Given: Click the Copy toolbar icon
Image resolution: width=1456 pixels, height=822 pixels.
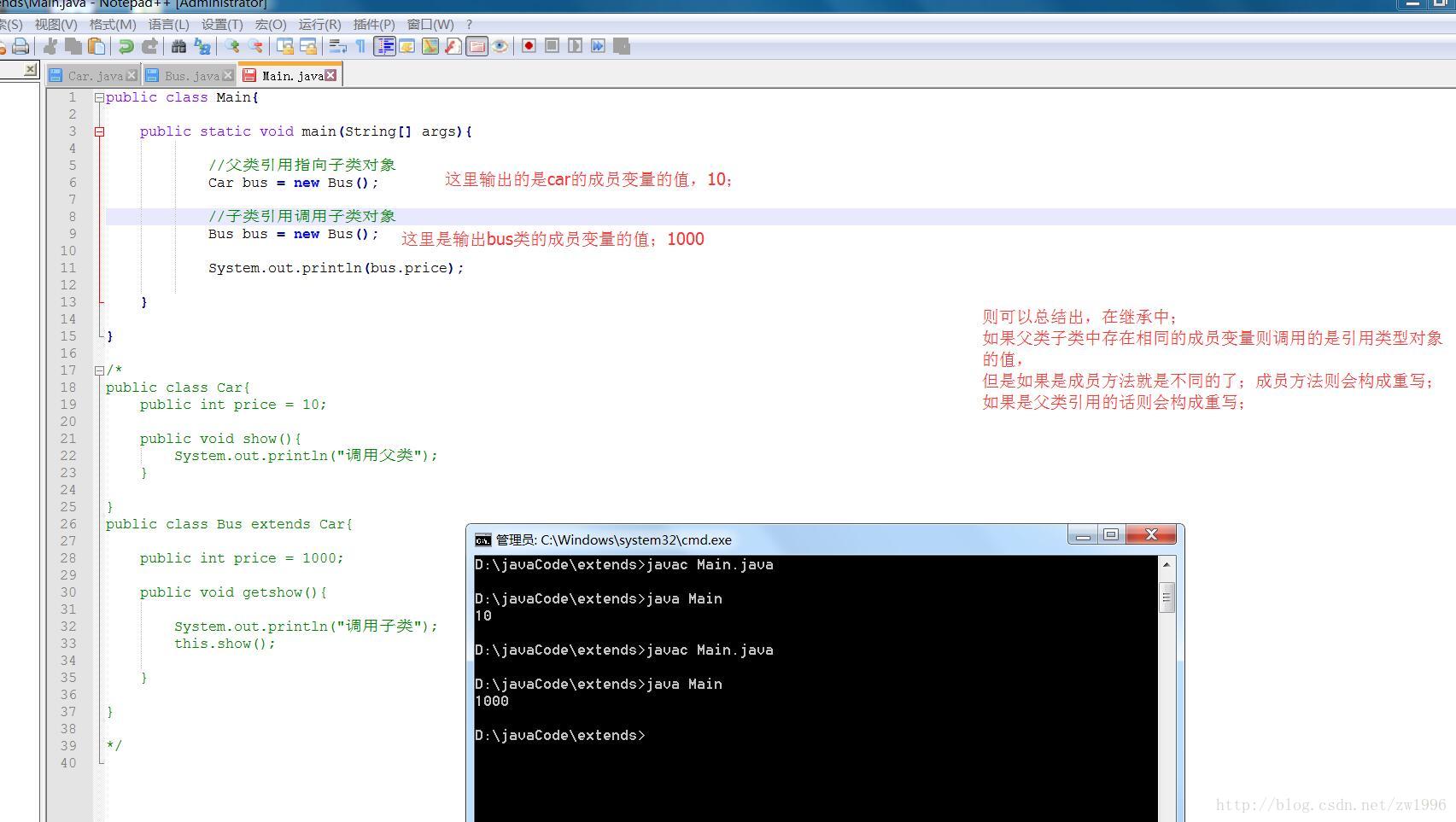Looking at the screenshot, I should [73, 46].
